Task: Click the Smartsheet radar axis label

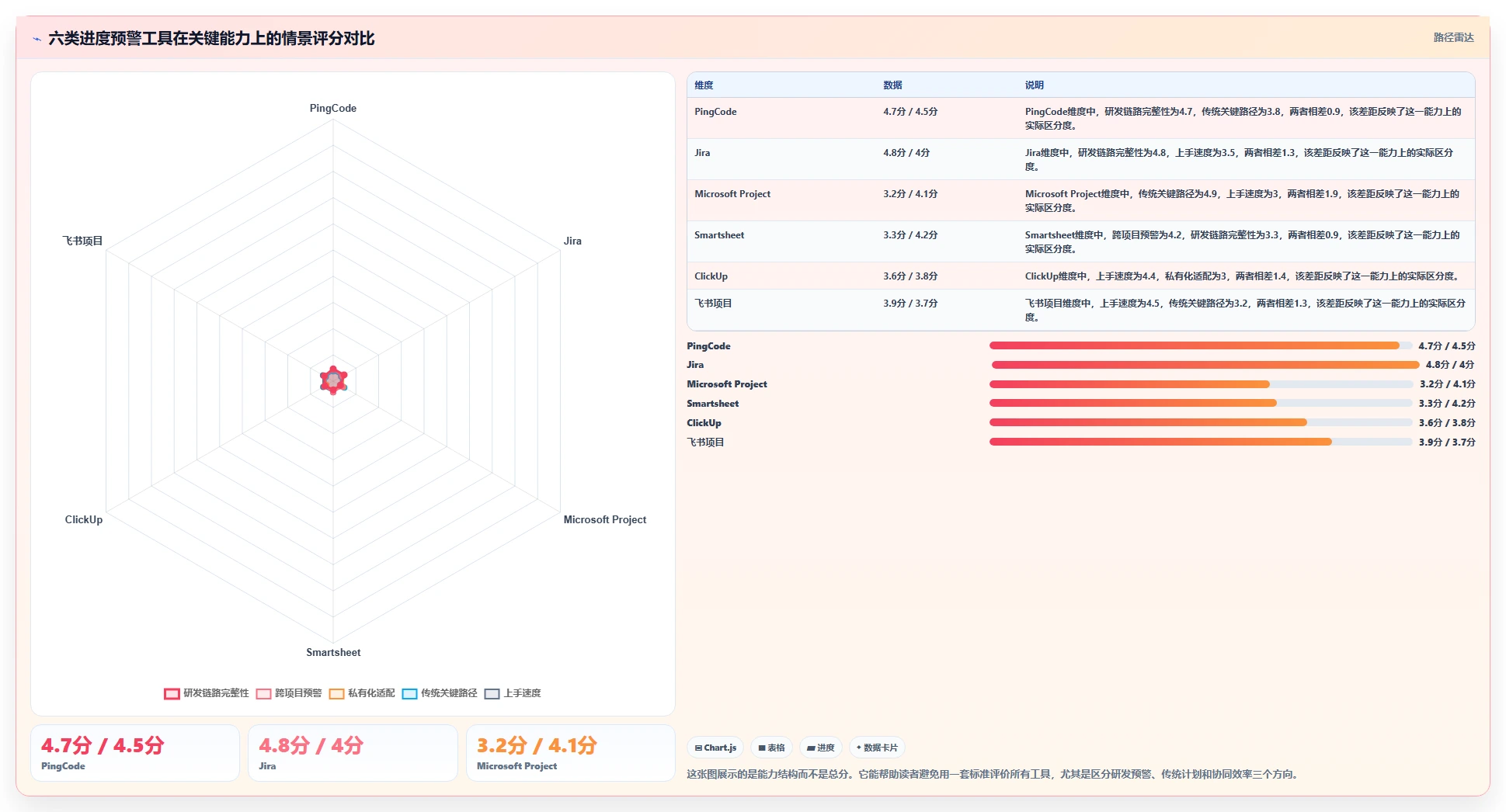Action: pyautogui.click(x=333, y=653)
